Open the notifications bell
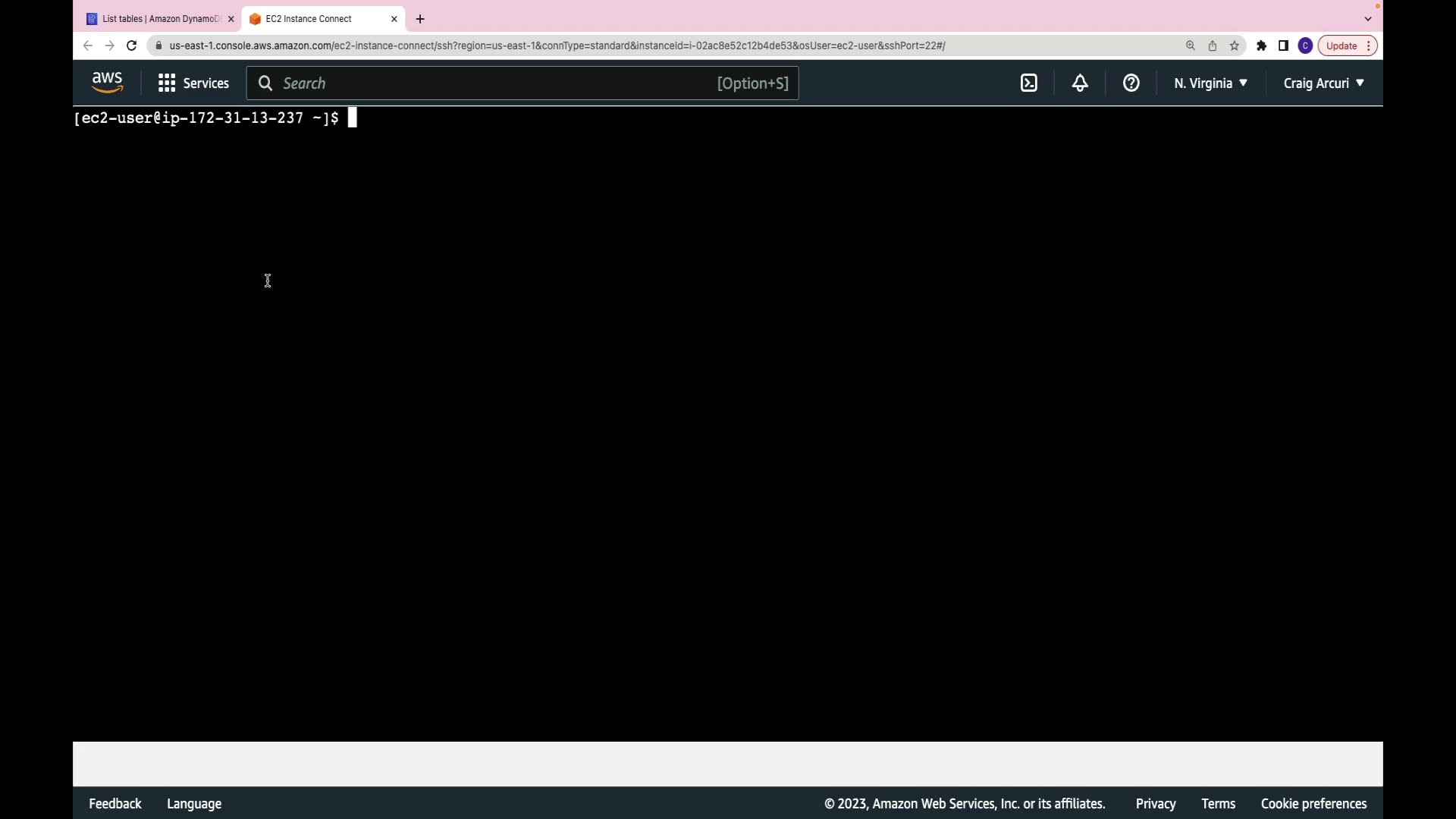Image resolution: width=1456 pixels, height=819 pixels. point(1080,83)
